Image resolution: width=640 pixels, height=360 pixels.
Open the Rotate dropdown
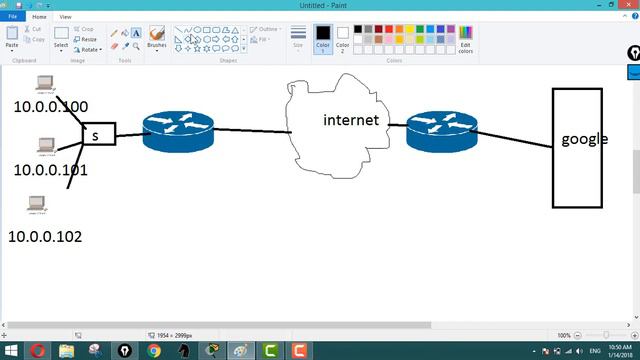pos(88,49)
